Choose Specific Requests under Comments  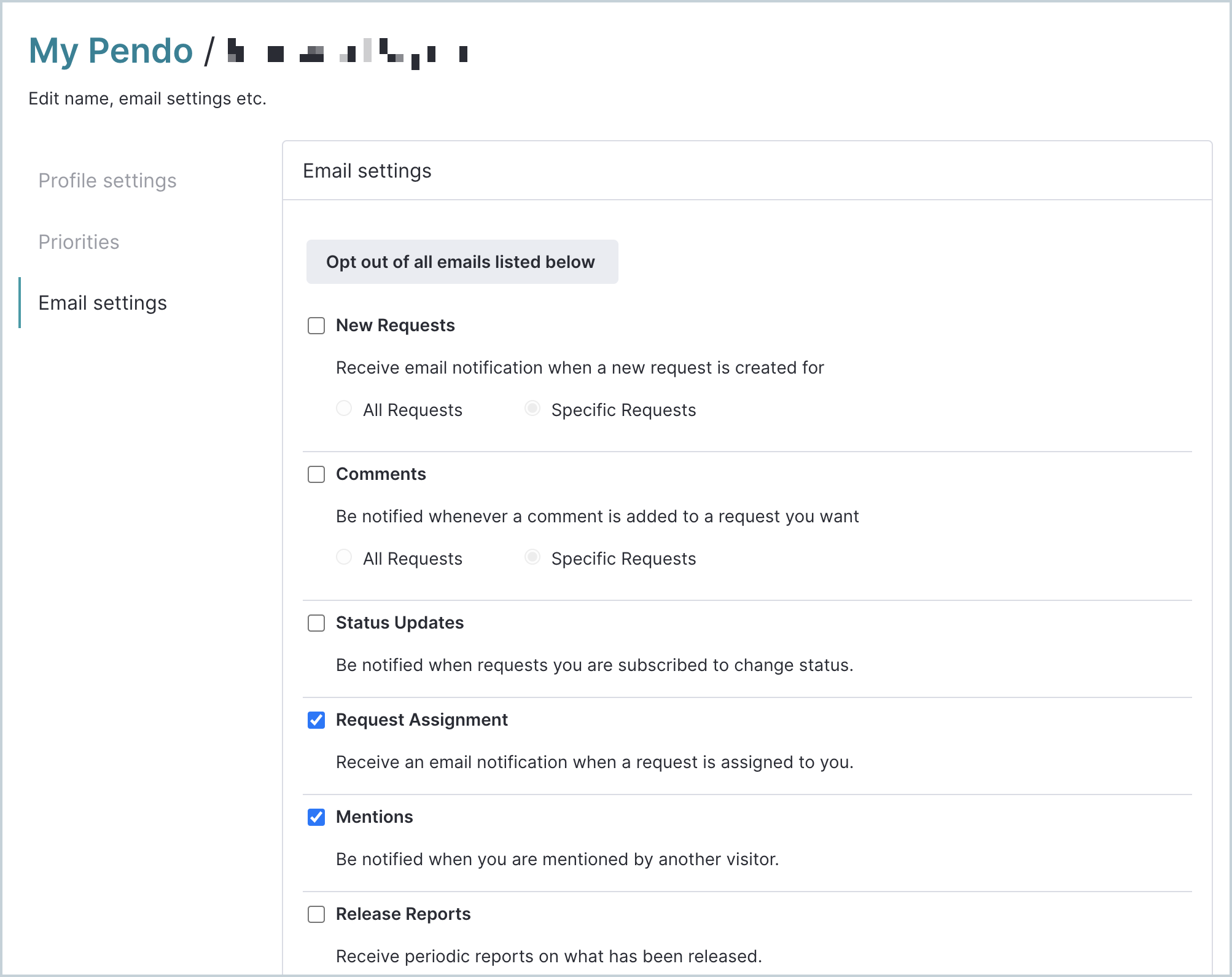(x=532, y=557)
